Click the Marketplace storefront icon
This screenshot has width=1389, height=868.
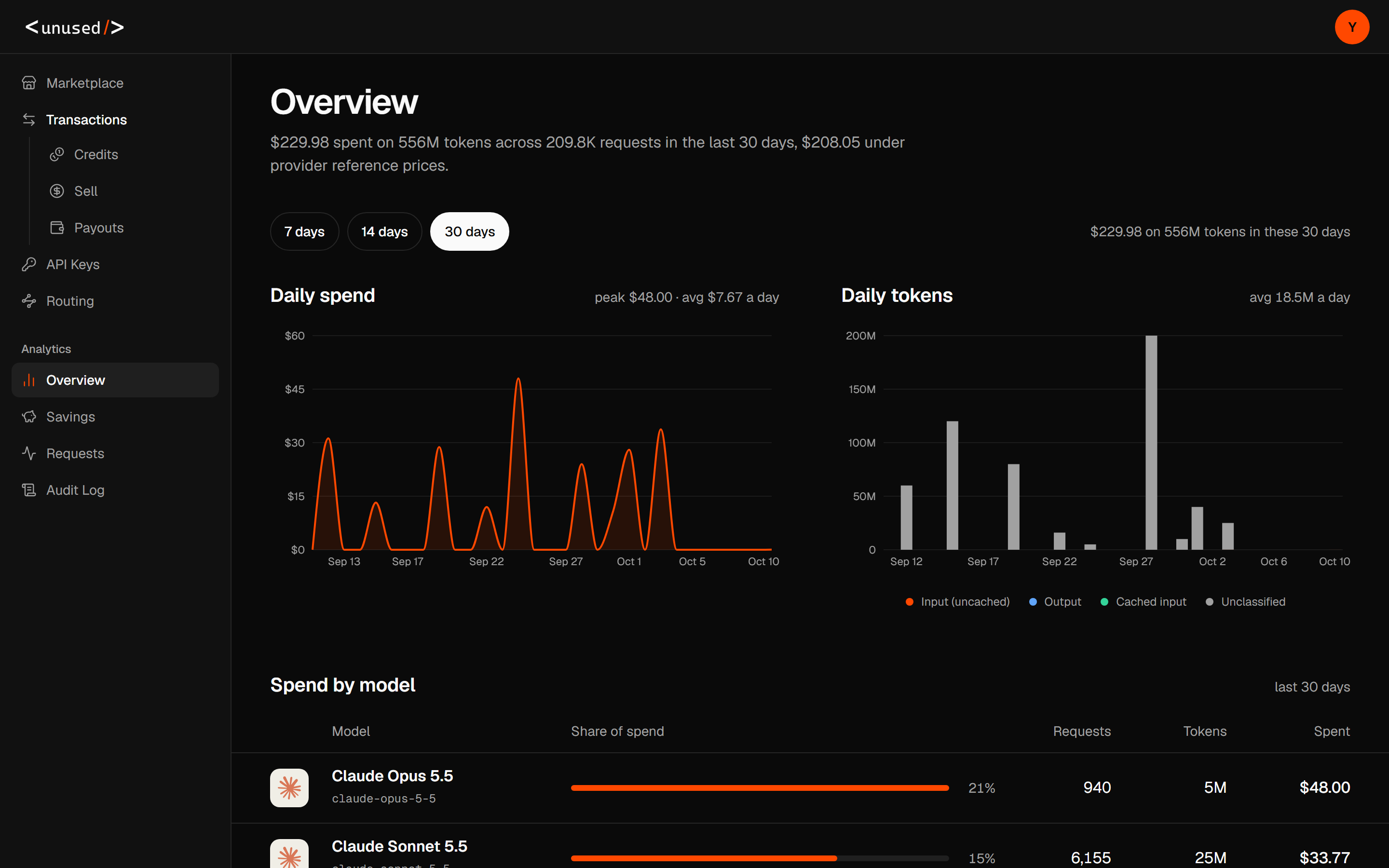pos(29,83)
